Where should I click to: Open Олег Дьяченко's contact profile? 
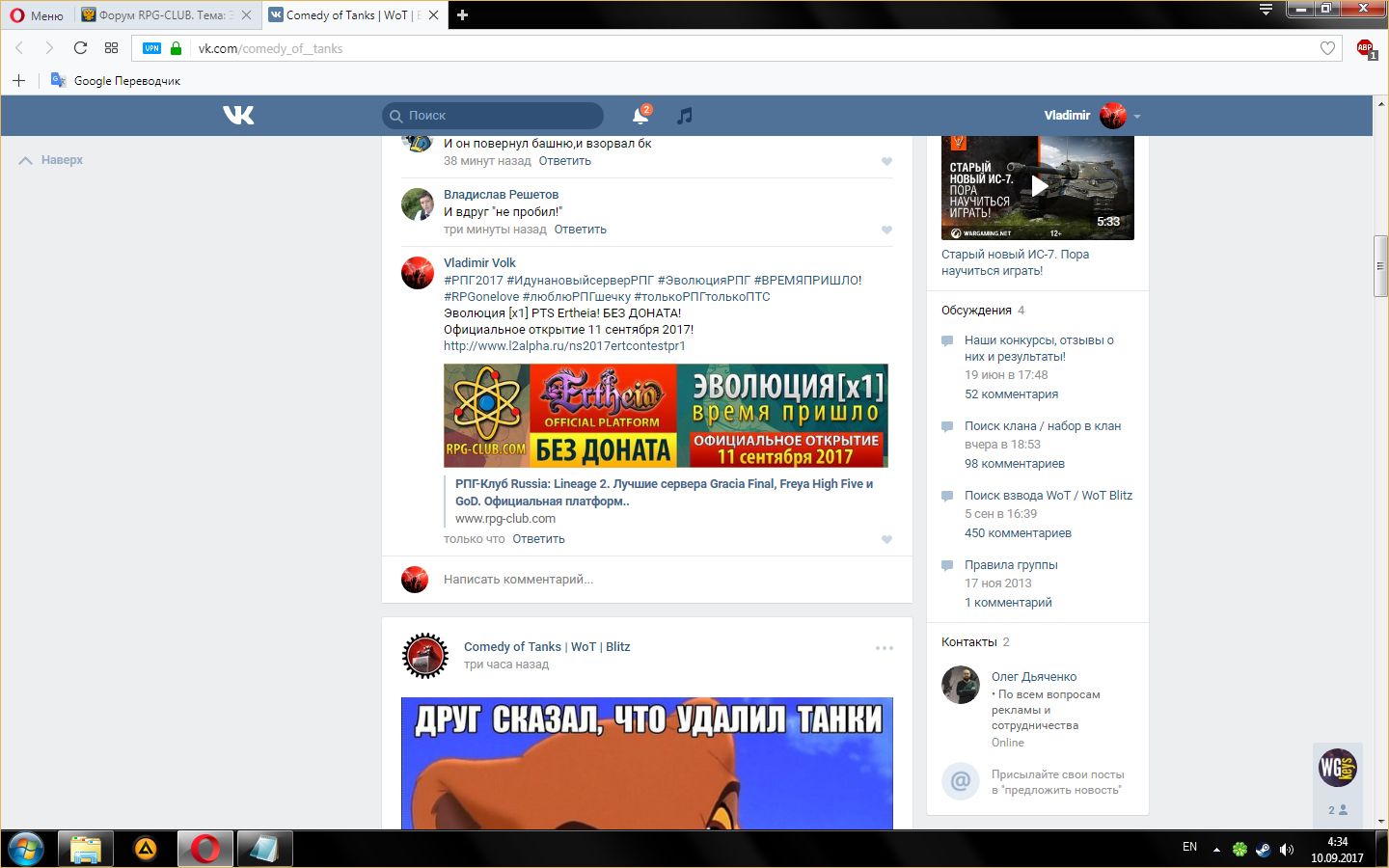coord(1034,677)
